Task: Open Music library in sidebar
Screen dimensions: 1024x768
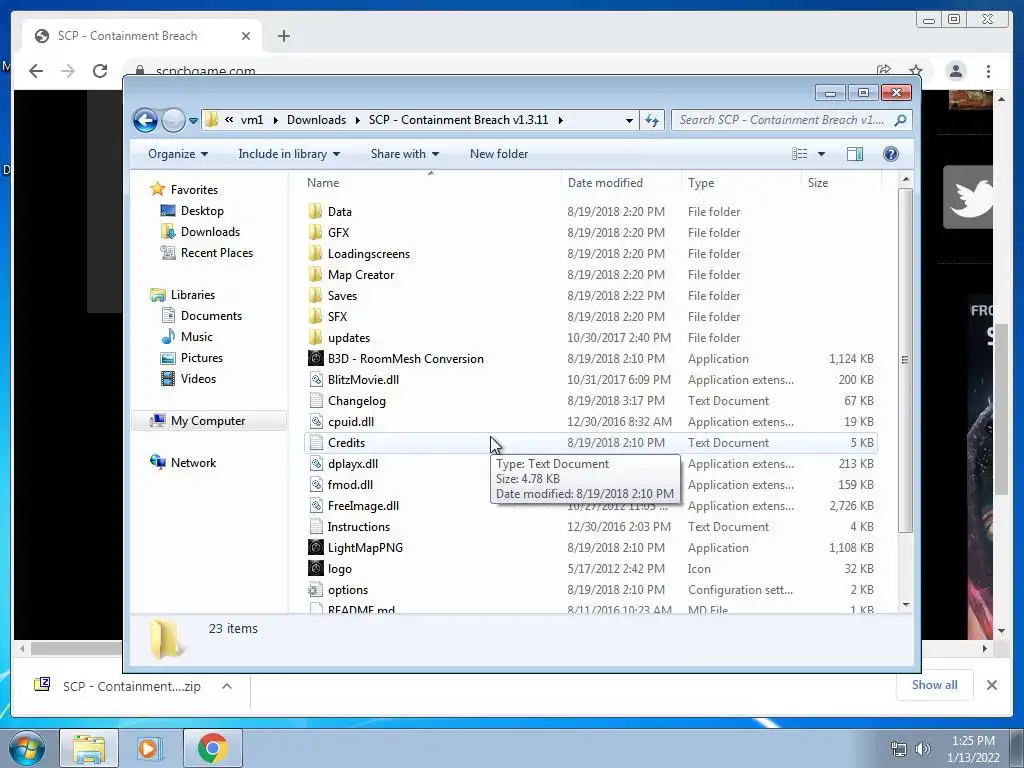Action: 197,337
